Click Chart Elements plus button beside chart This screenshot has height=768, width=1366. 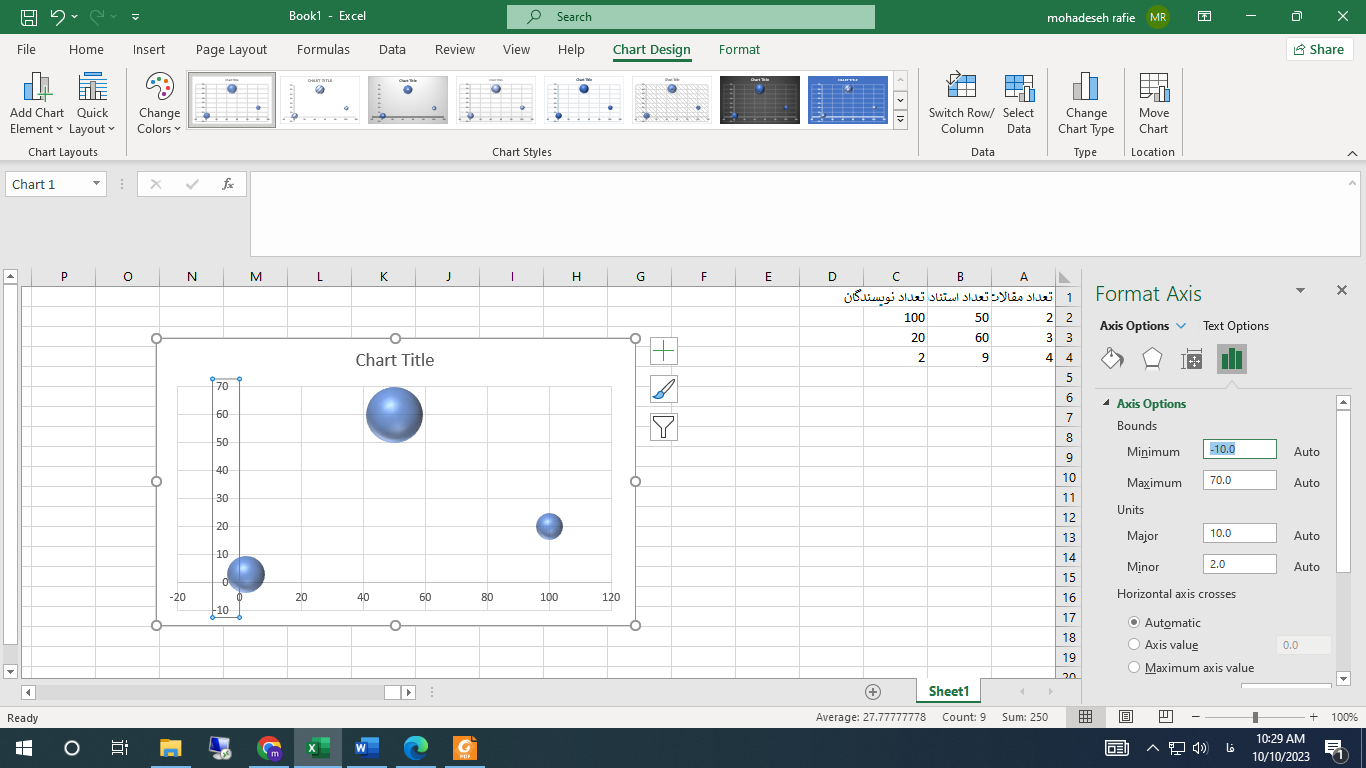(664, 351)
